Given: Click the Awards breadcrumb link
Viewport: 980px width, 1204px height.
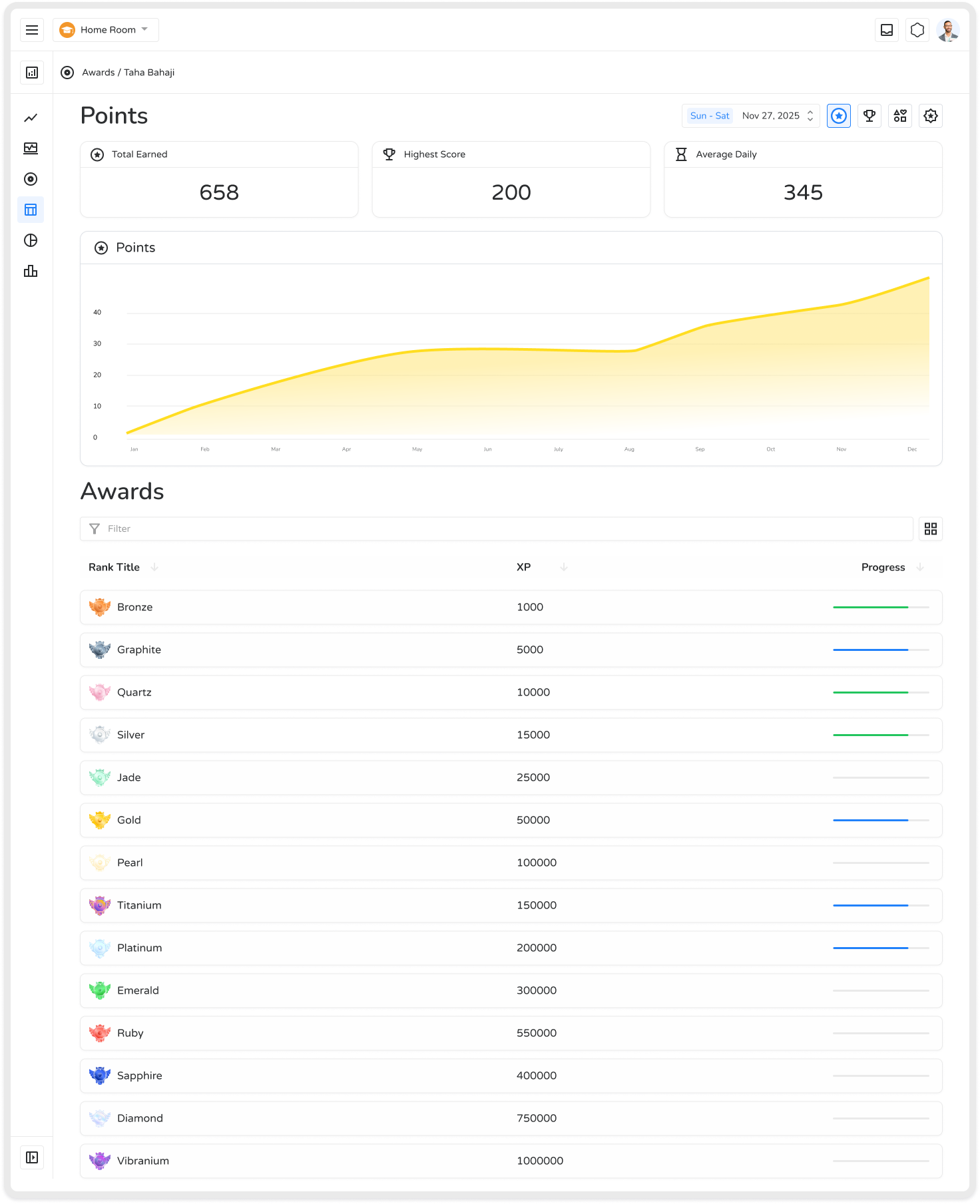Looking at the screenshot, I should (99, 73).
